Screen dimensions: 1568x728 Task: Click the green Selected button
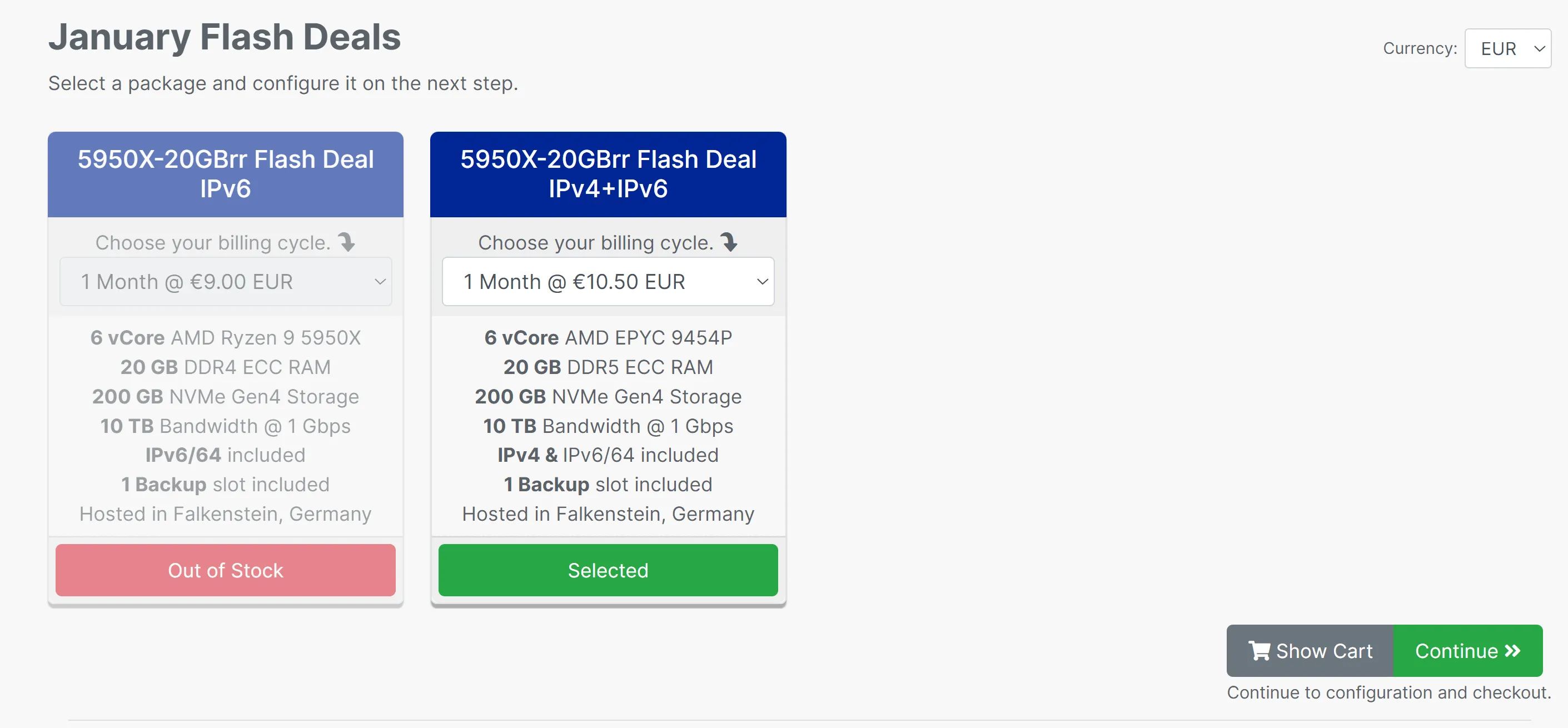[608, 570]
